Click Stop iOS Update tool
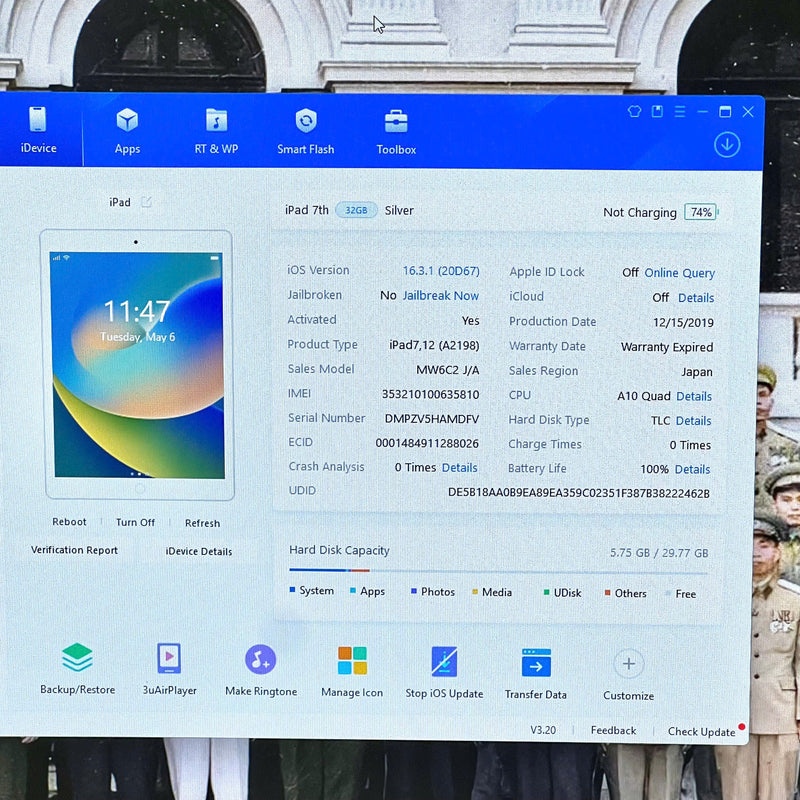Screen dimensions: 800x800 click(x=444, y=672)
